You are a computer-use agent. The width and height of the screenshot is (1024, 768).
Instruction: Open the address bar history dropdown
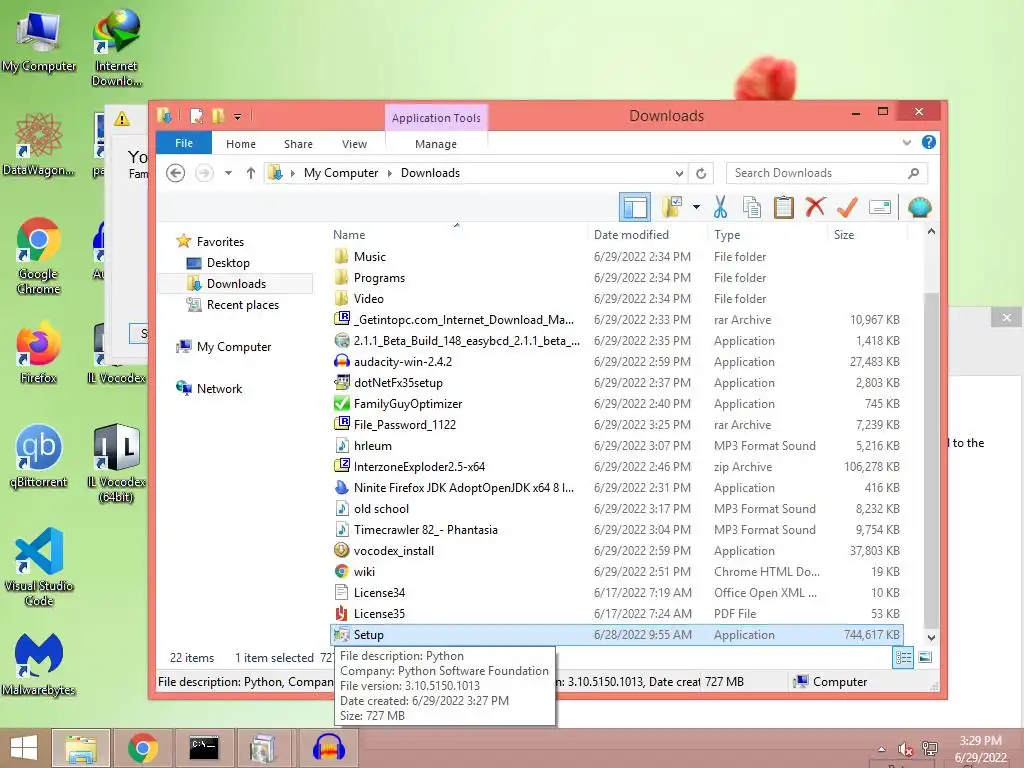pyautogui.click(x=679, y=173)
